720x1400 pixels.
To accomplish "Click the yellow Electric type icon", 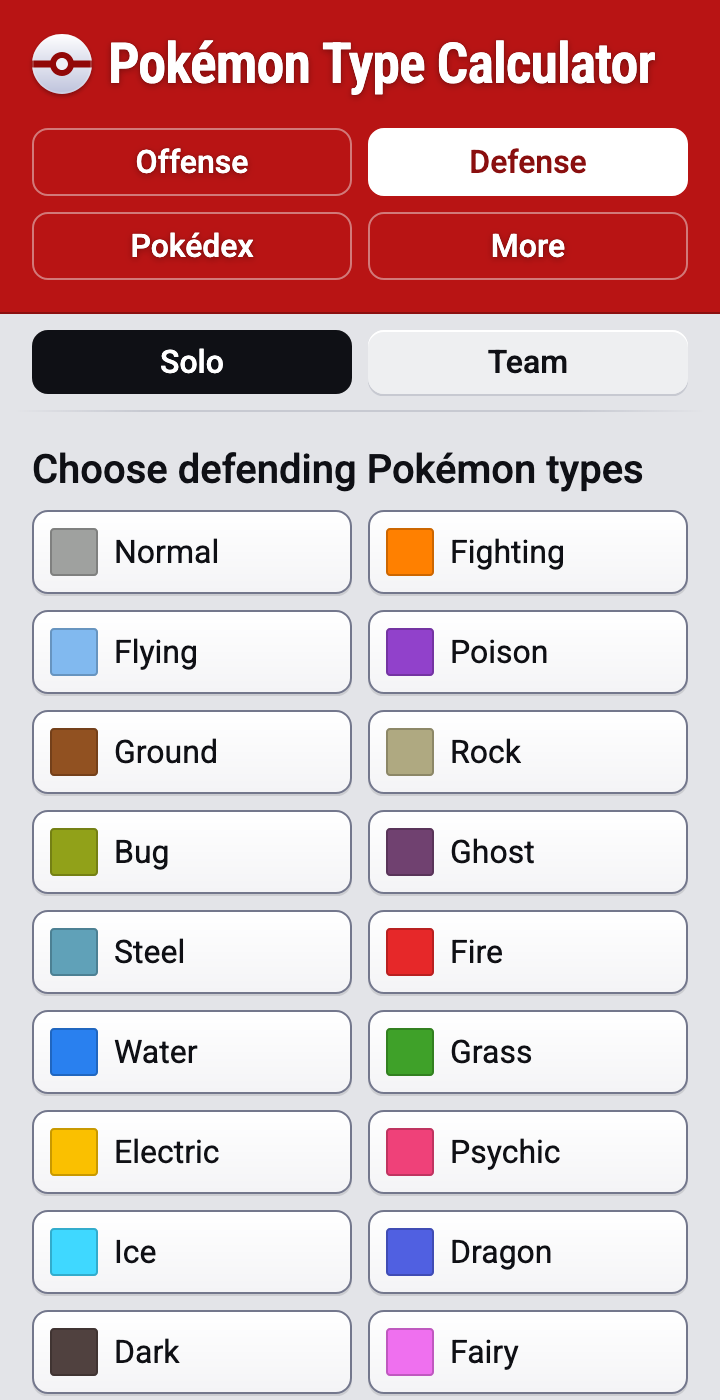I will 74,1152.
